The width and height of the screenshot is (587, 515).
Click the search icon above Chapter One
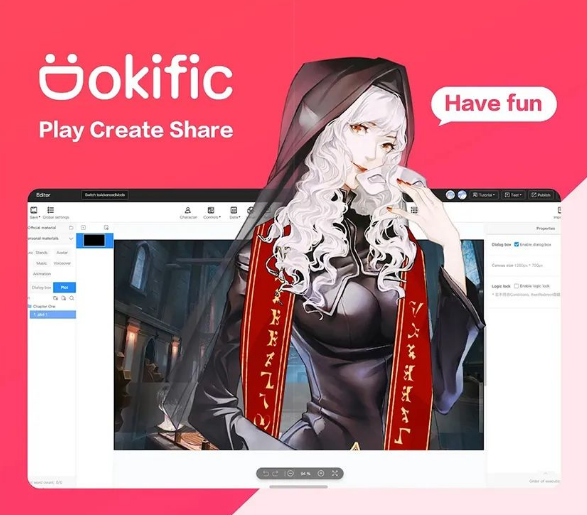pyautogui.click(x=72, y=298)
